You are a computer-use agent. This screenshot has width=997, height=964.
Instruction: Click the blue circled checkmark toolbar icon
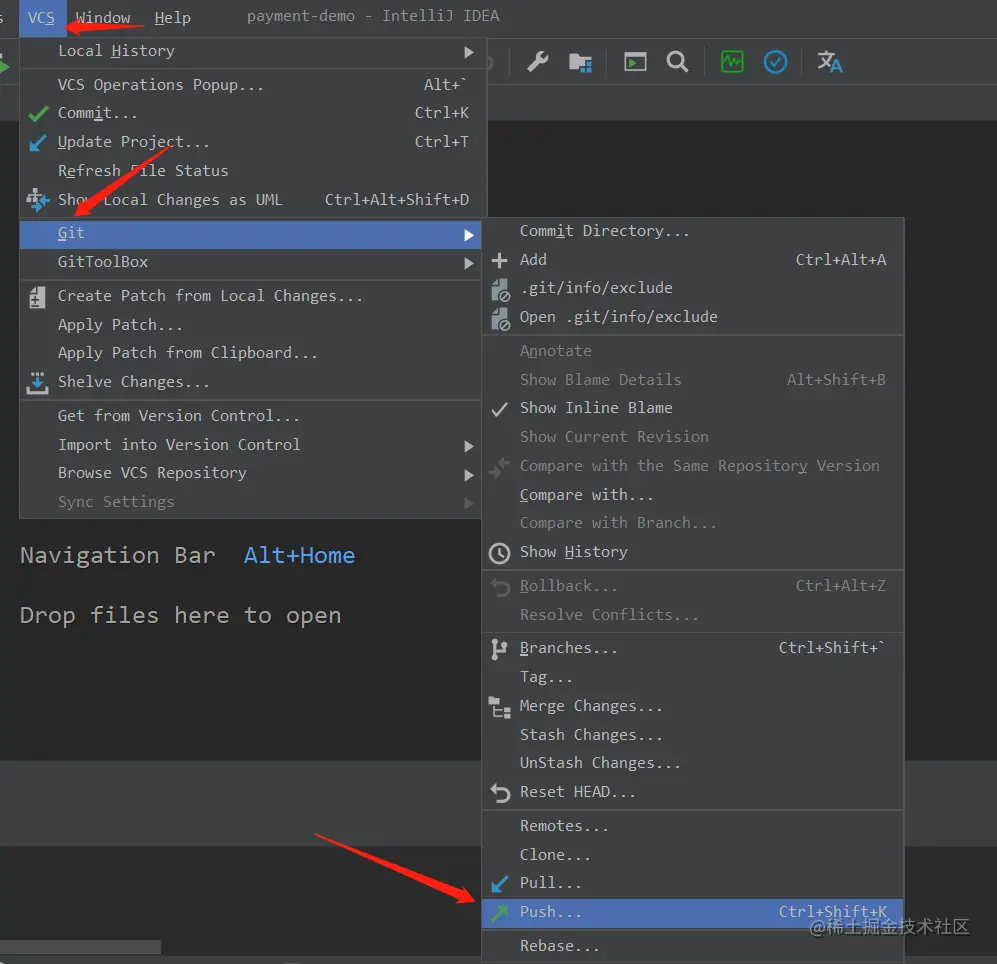(x=775, y=62)
